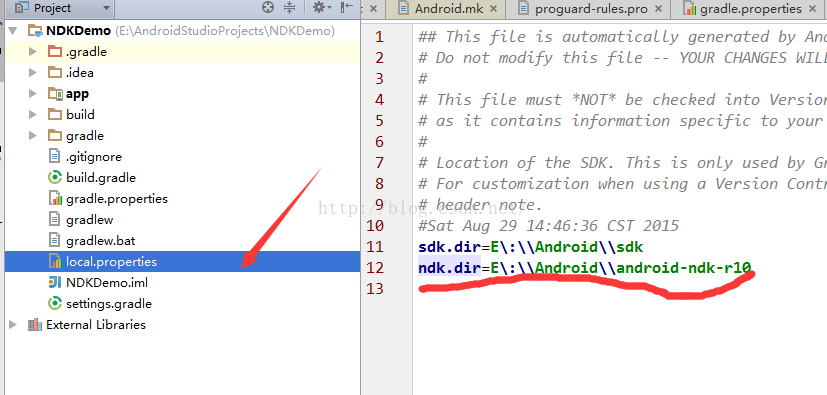Click the collapse all icon in Project panel
827x395 pixels.
click(x=290, y=7)
